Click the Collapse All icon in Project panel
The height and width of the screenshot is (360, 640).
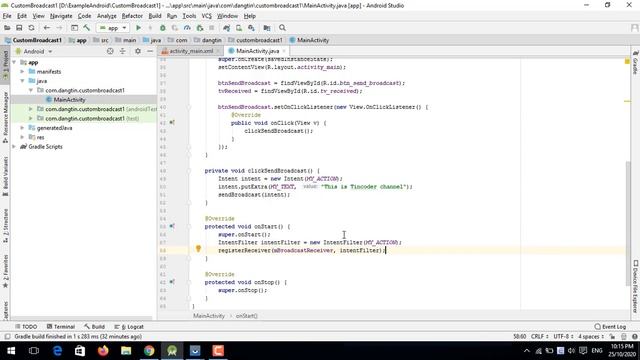(123, 51)
